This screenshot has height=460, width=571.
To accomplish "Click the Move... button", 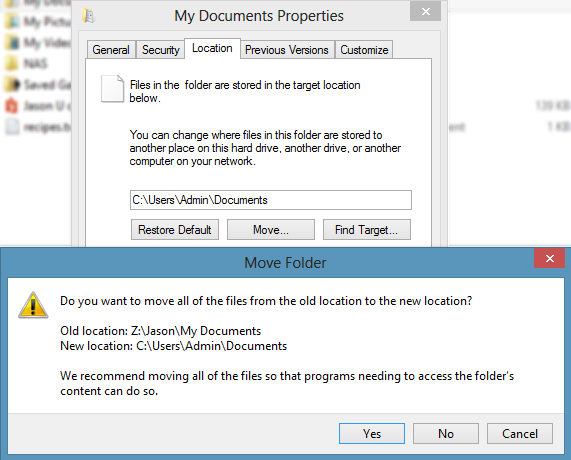I will pyautogui.click(x=271, y=229).
